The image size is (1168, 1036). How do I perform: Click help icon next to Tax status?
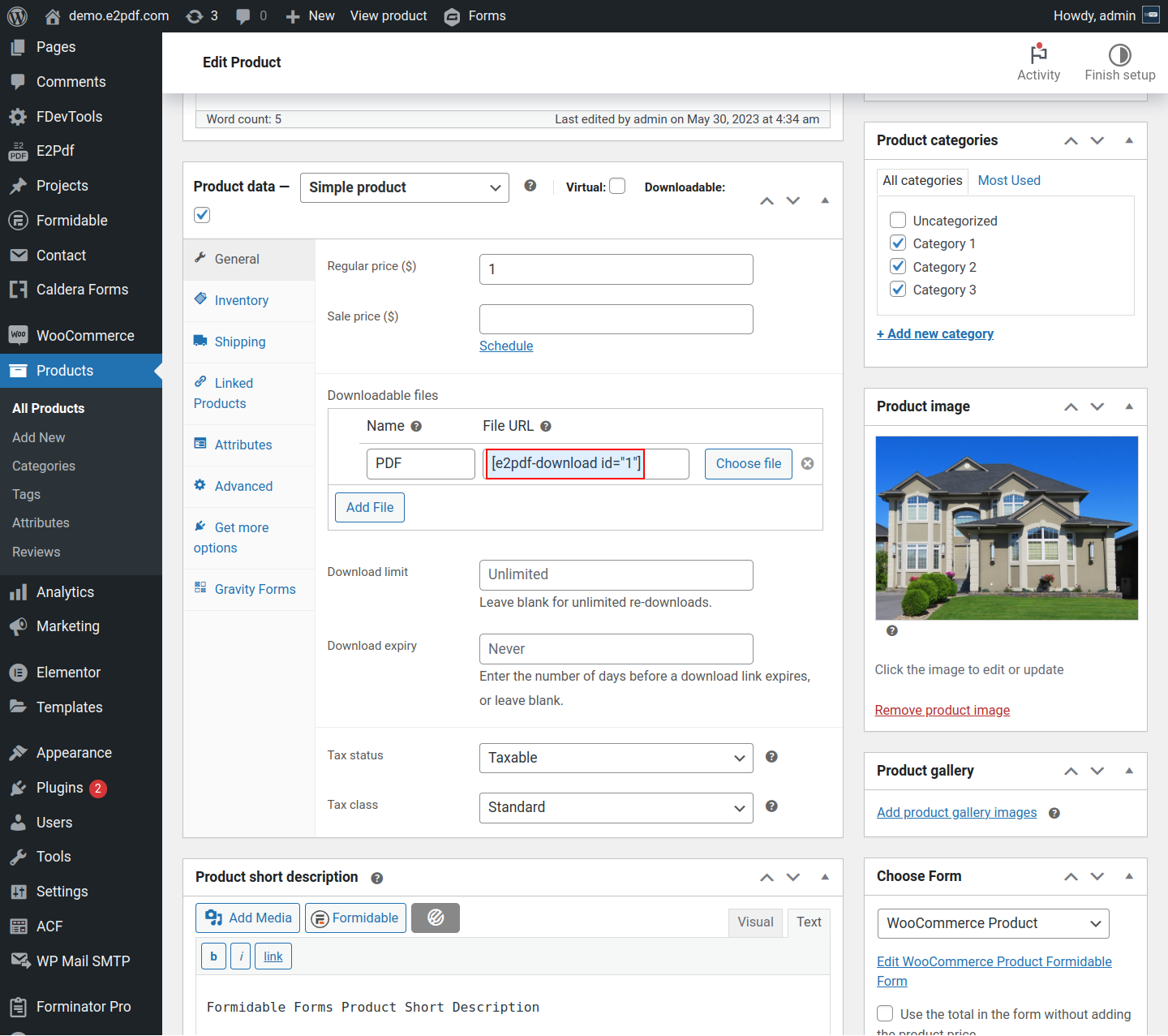(771, 756)
